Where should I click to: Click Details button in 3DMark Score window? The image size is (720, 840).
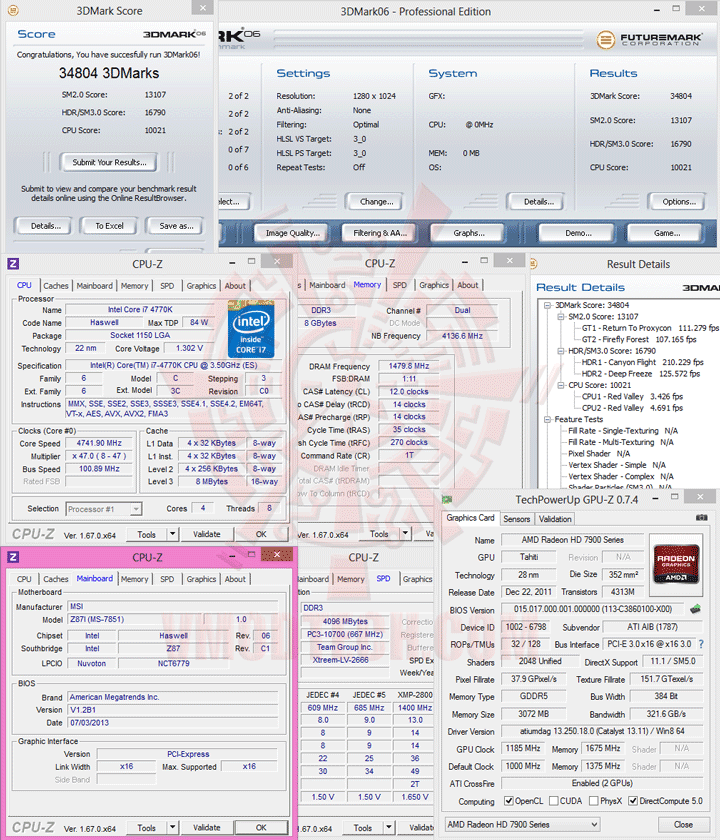46,226
